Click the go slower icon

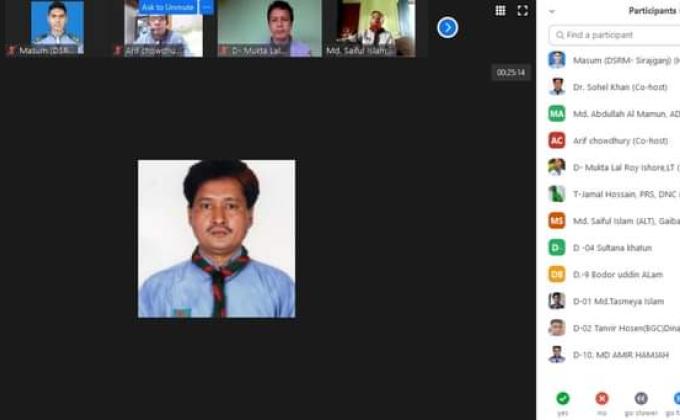coord(641,398)
